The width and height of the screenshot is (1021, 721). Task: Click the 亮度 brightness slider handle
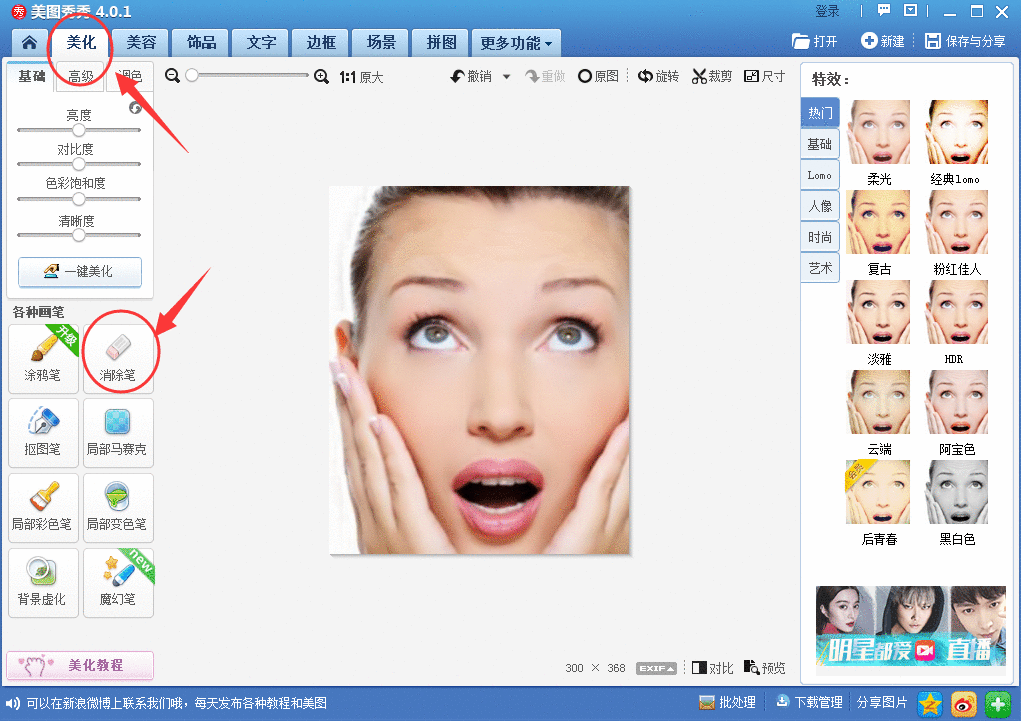pyautogui.click(x=78, y=130)
